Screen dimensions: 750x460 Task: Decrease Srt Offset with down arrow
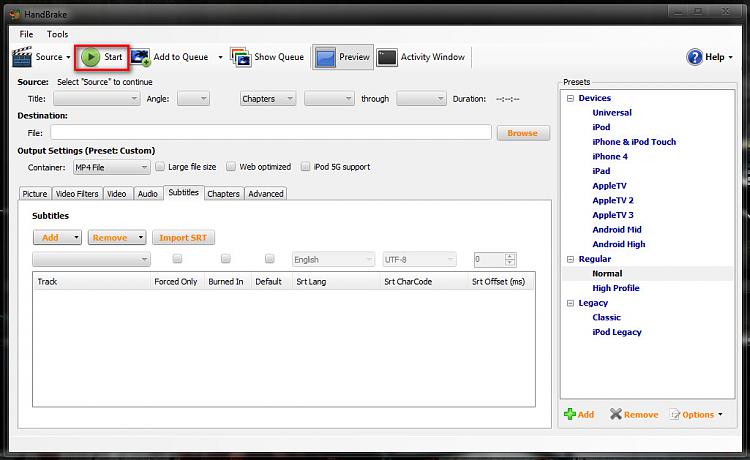pos(510,263)
